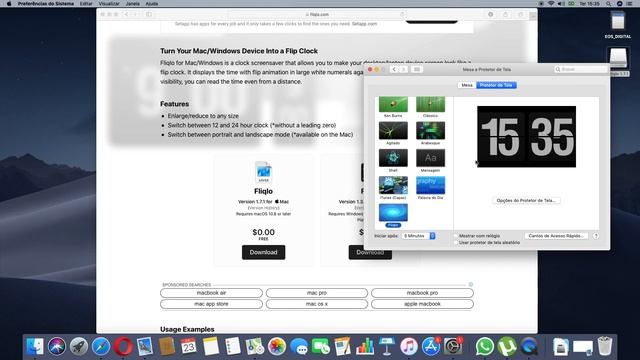
Task: Download Fliqlo Windows version
Action: coord(370,252)
